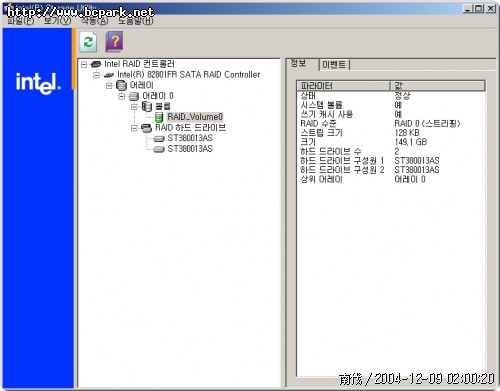Click the 82801FR SATA RAID Controller chip icon
Screen dimensions: 500x391
click(109, 75)
